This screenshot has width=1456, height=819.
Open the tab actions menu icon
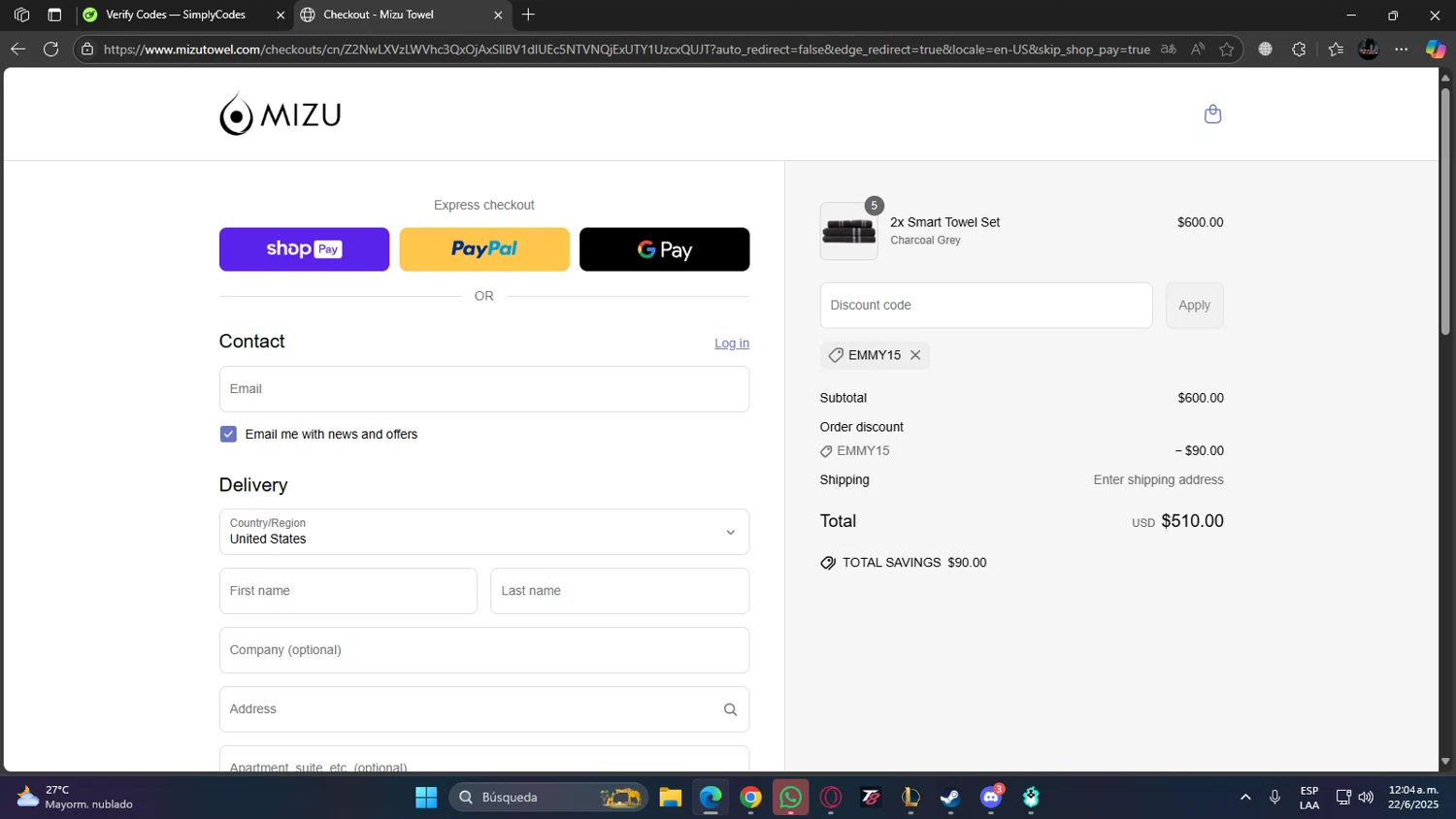54,15
